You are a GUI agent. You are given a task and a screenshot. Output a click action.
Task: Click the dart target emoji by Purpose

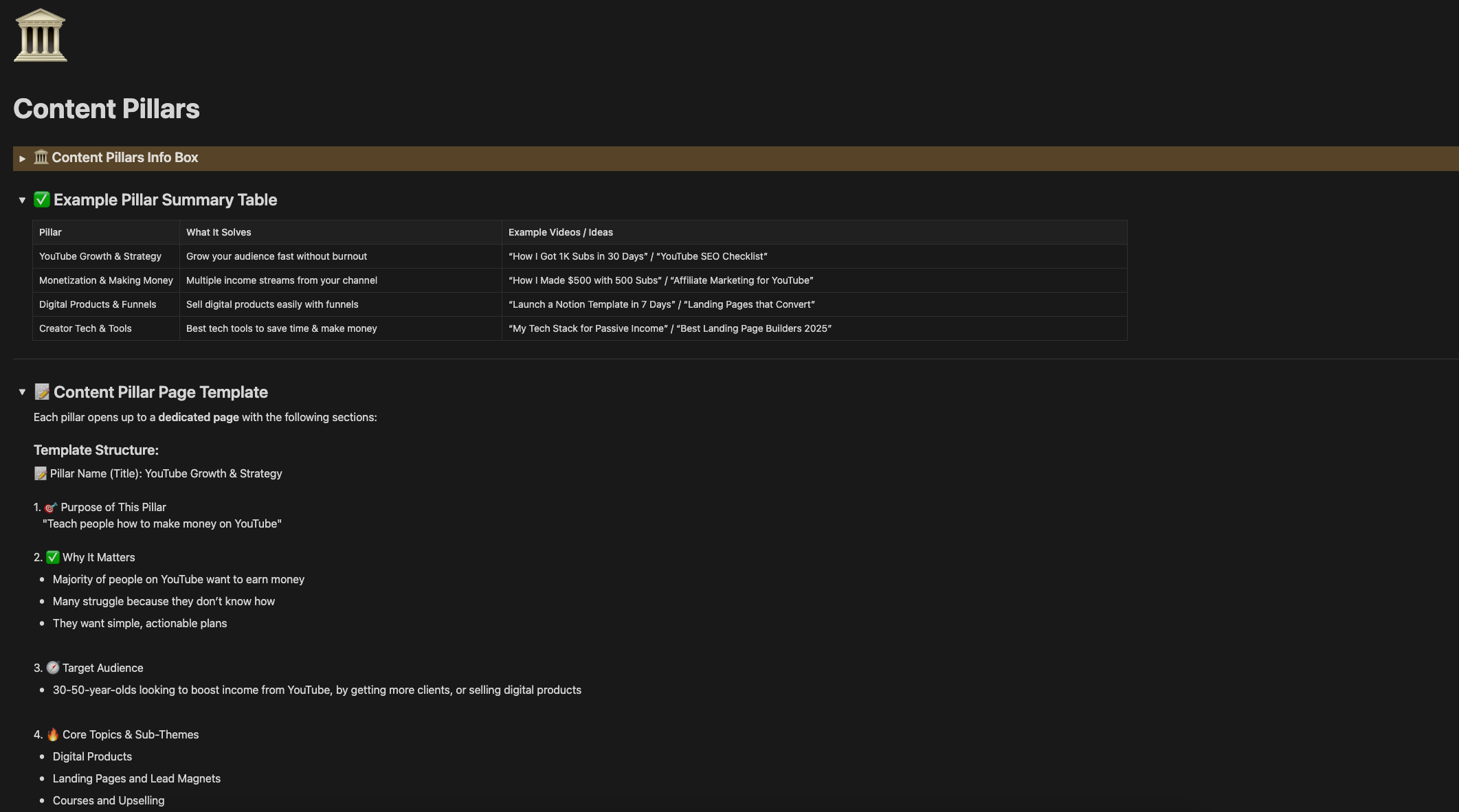51,508
